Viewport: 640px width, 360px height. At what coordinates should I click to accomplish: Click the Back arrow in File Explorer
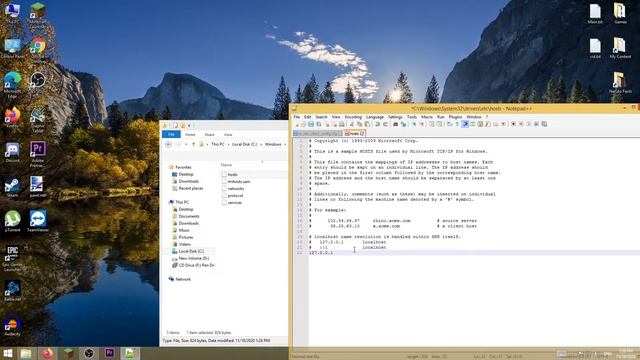pyautogui.click(x=168, y=144)
